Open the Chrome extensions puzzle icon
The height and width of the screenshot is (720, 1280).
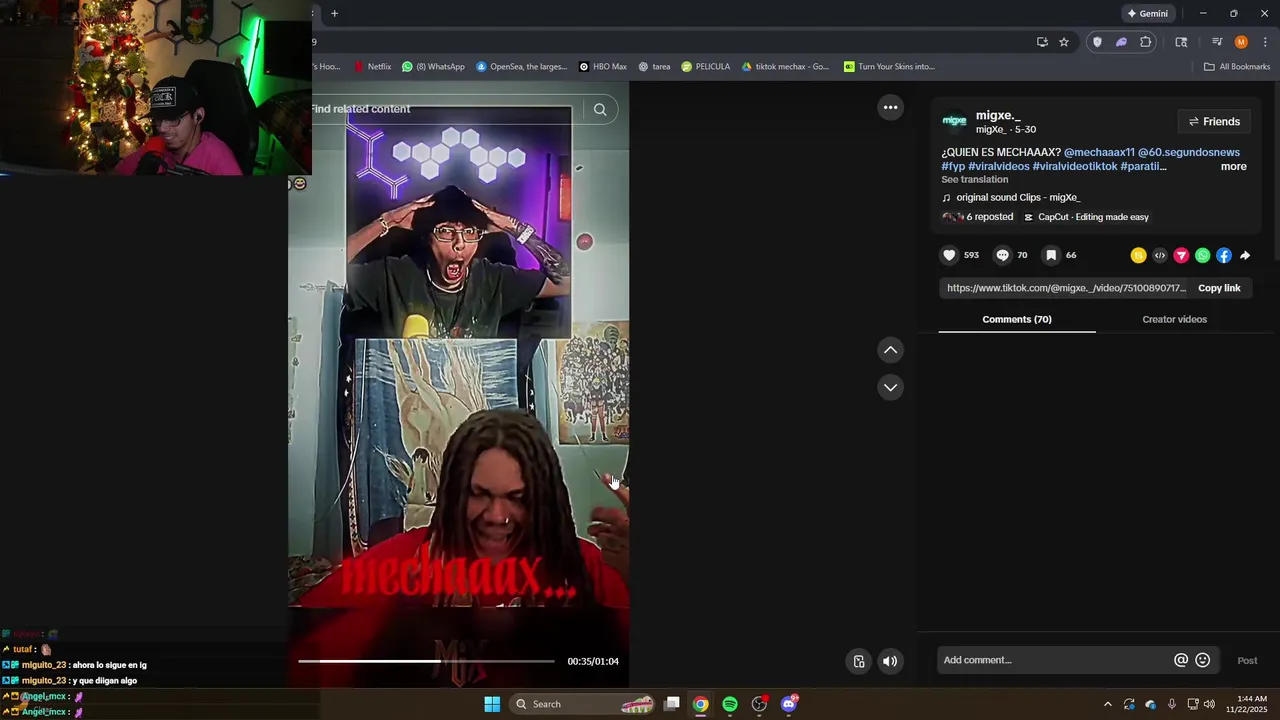click(x=1146, y=42)
